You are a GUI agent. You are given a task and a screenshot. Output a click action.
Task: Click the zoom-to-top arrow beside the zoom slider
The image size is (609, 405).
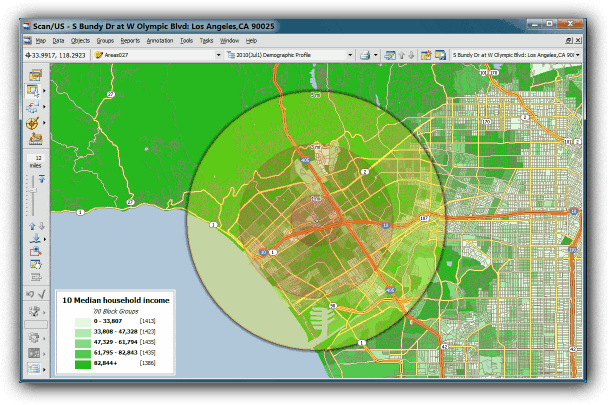click(42, 179)
